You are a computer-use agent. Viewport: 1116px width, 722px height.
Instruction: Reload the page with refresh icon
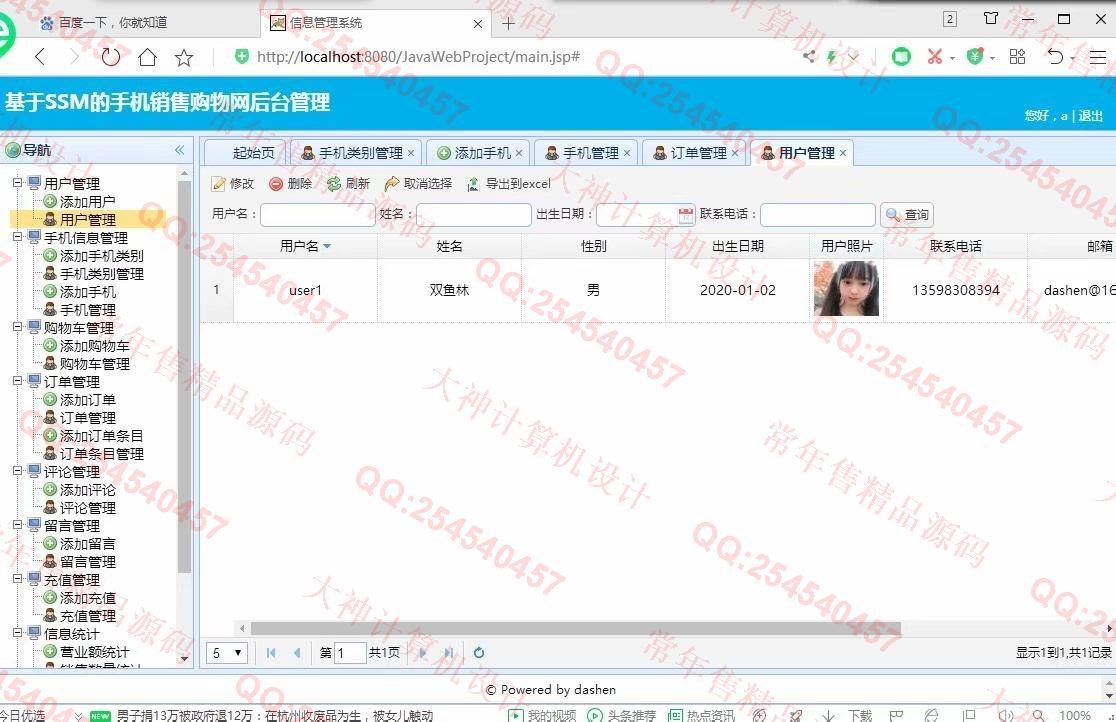click(110, 57)
